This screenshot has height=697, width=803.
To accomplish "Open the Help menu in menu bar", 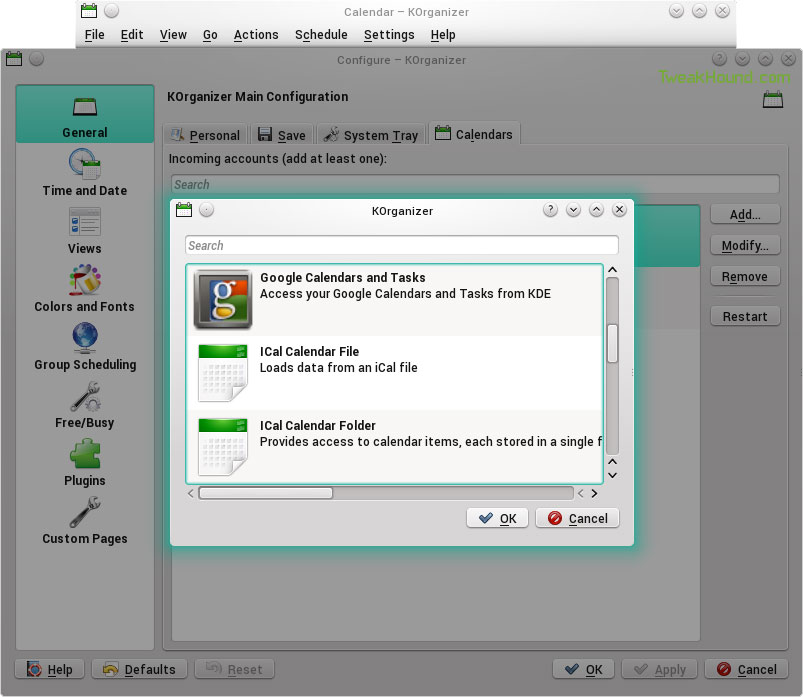I will (x=443, y=35).
